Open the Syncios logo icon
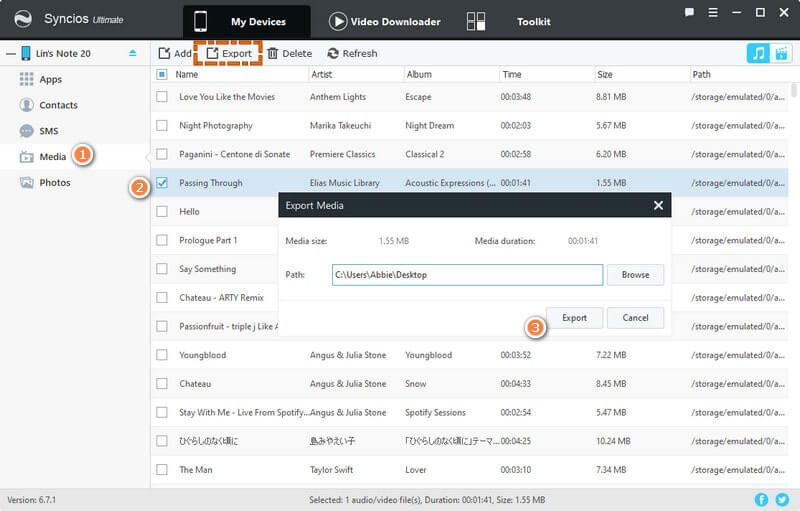 tap(23, 19)
